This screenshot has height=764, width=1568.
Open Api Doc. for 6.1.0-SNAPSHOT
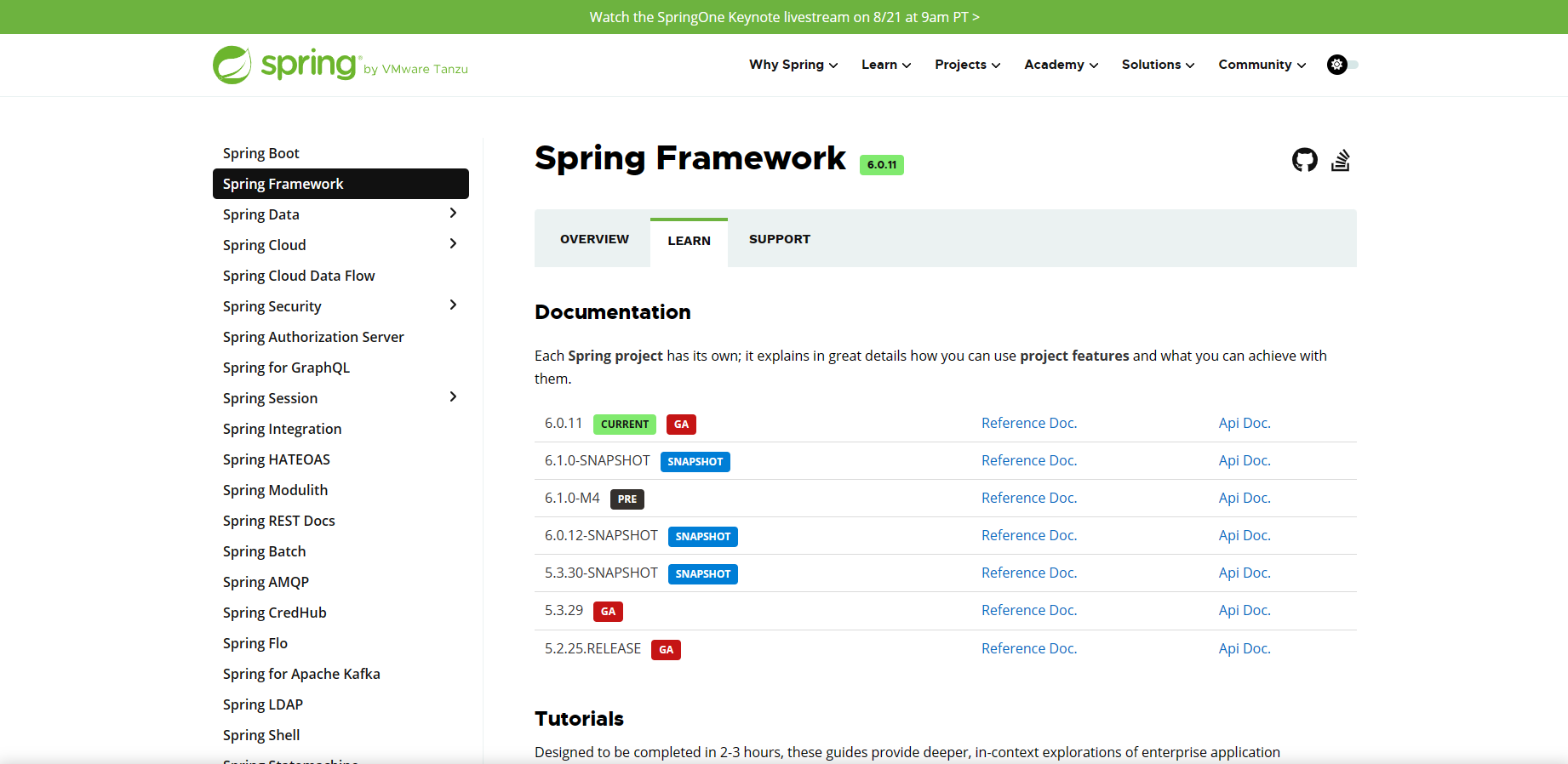click(1245, 460)
